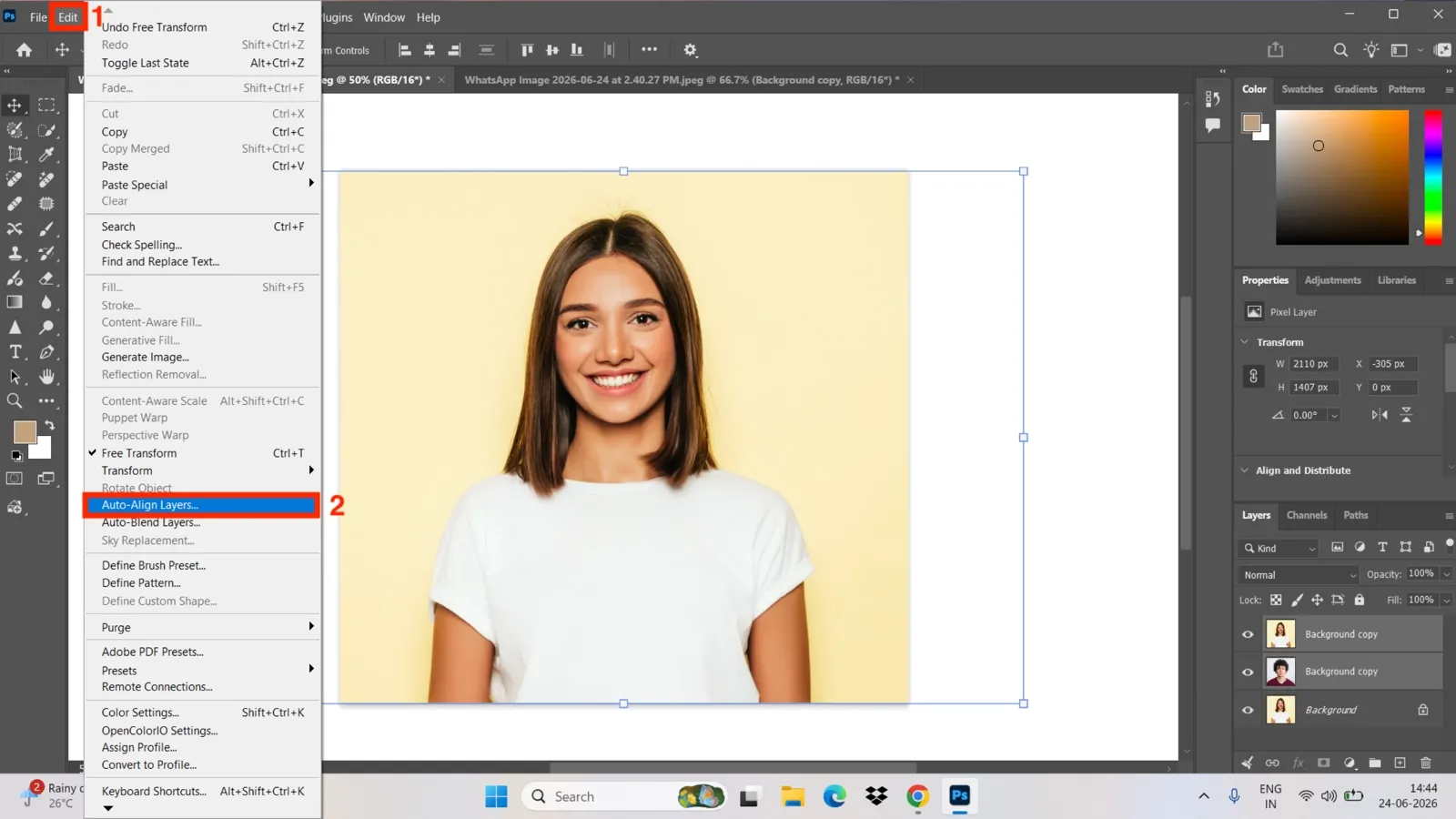The image size is (1456, 819).
Task: Toggle lock transparent pixels
Action: pos(1276,600)
